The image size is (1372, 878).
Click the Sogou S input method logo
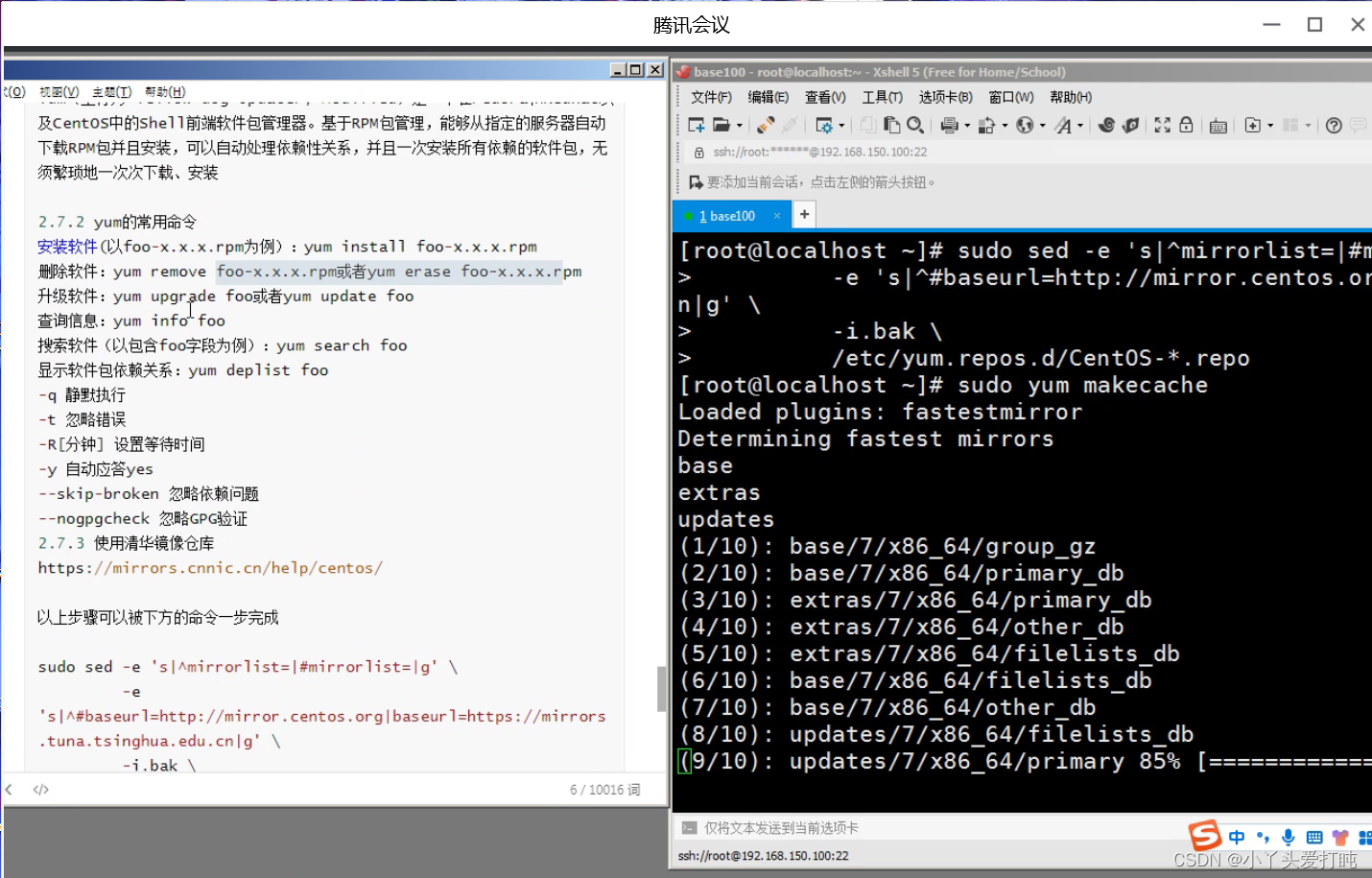click(1204, 836)
